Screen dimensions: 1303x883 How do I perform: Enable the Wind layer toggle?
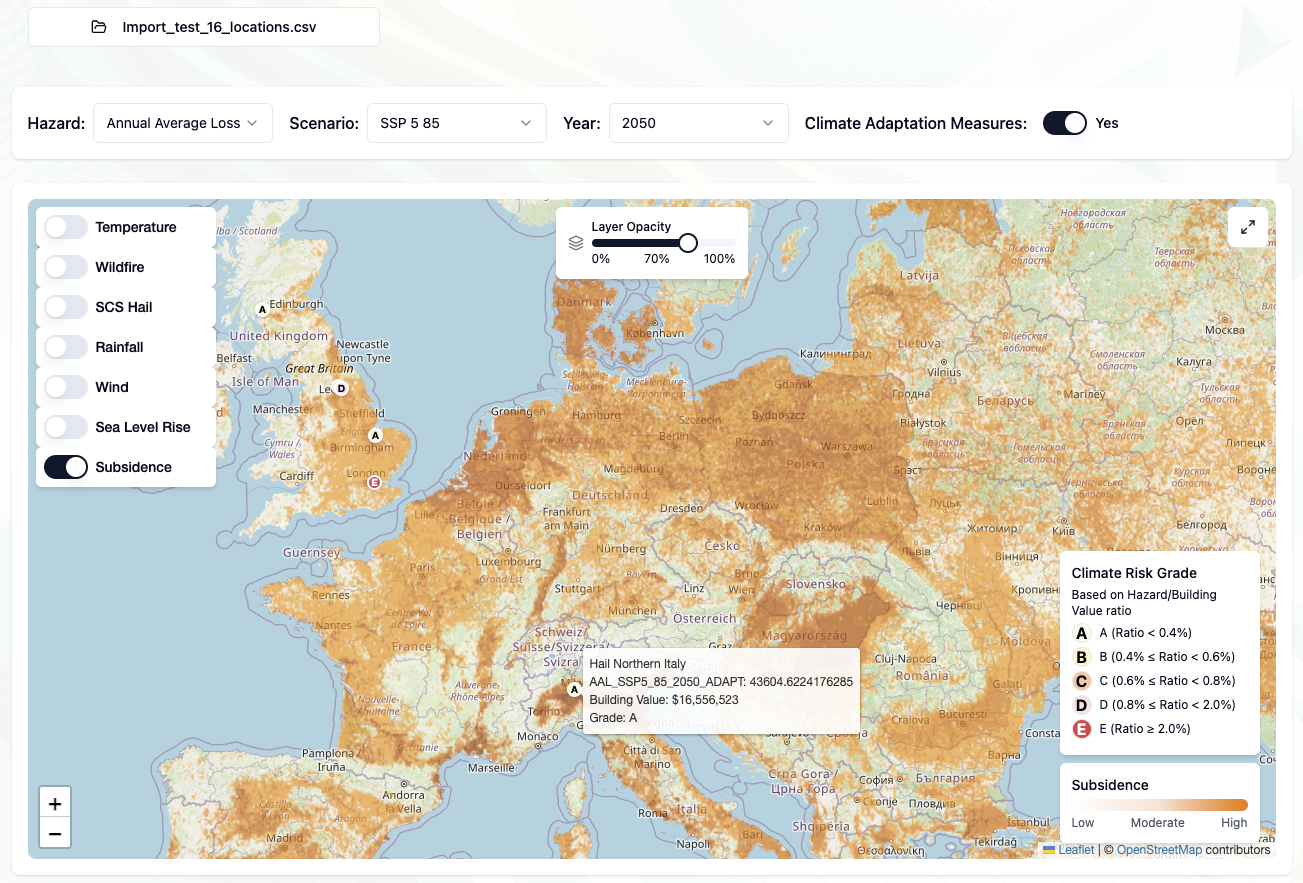click(x=66, y=387)
